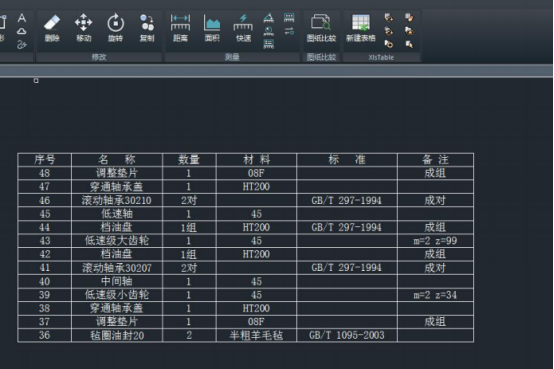The image size is (554, 369).
Task: Click the 1组 cell in row 44
Action: click(x=189, y=227)
